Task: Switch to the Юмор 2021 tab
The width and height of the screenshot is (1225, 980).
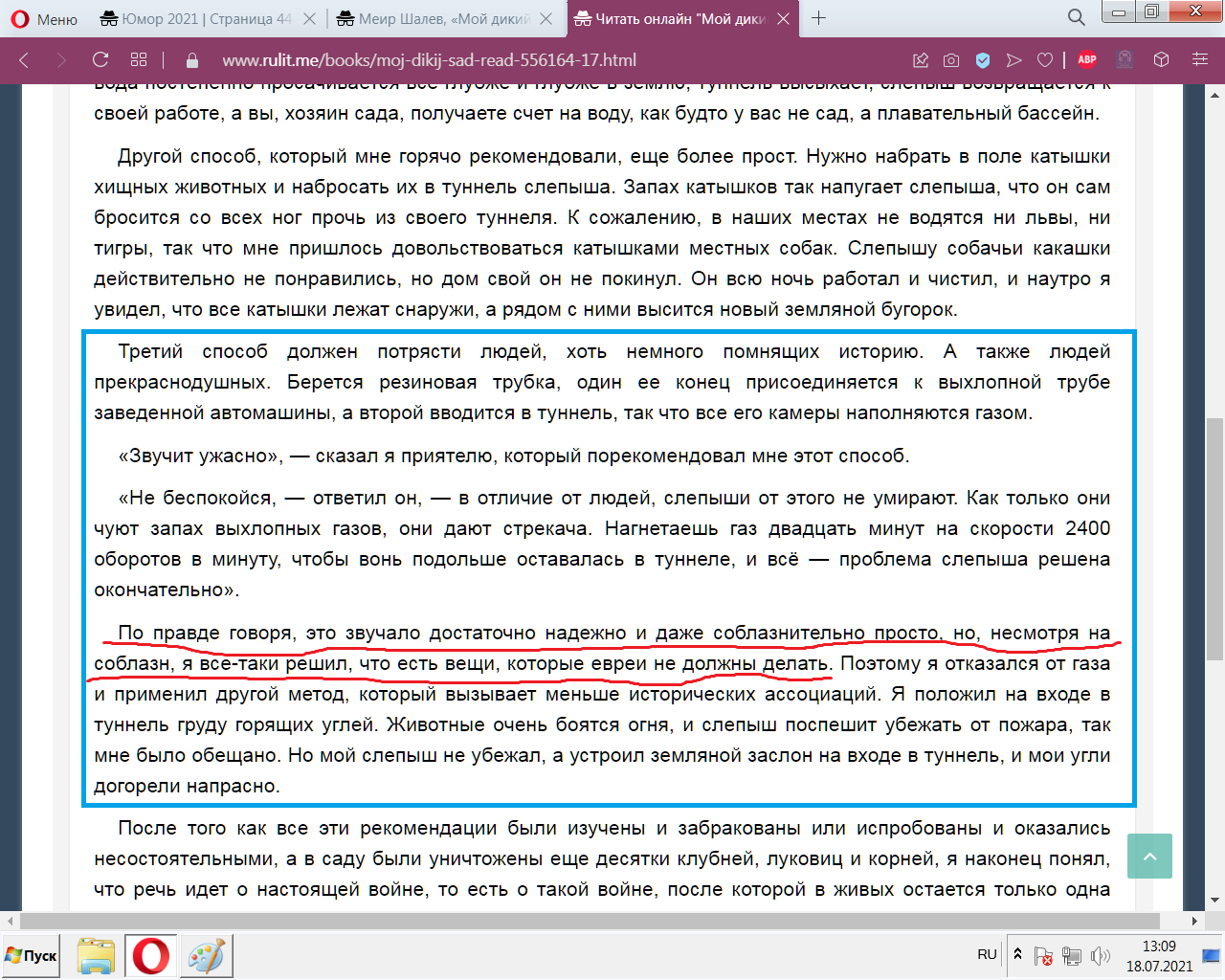Action: [208, 18]
